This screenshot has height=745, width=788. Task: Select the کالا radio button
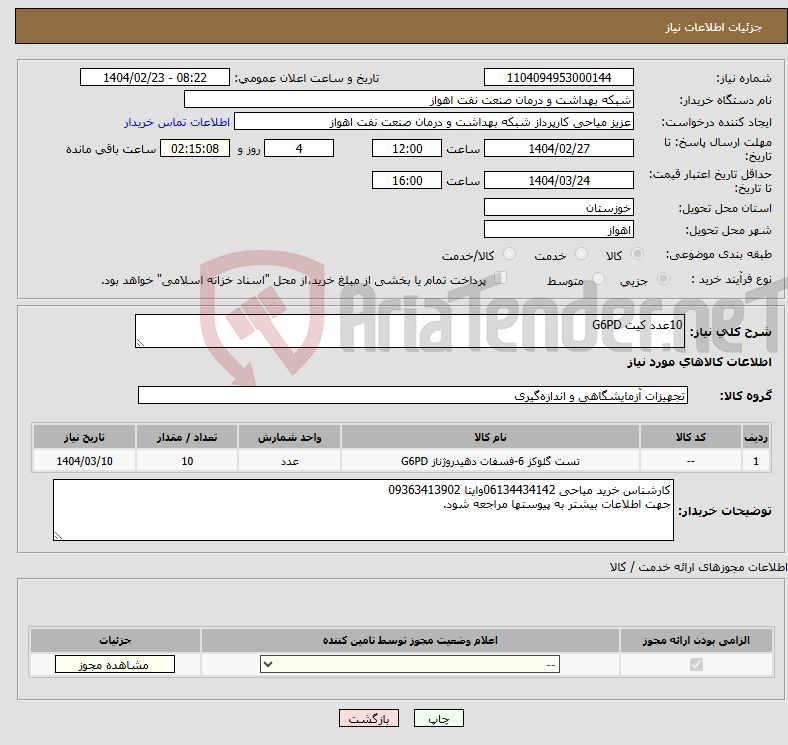637,254
